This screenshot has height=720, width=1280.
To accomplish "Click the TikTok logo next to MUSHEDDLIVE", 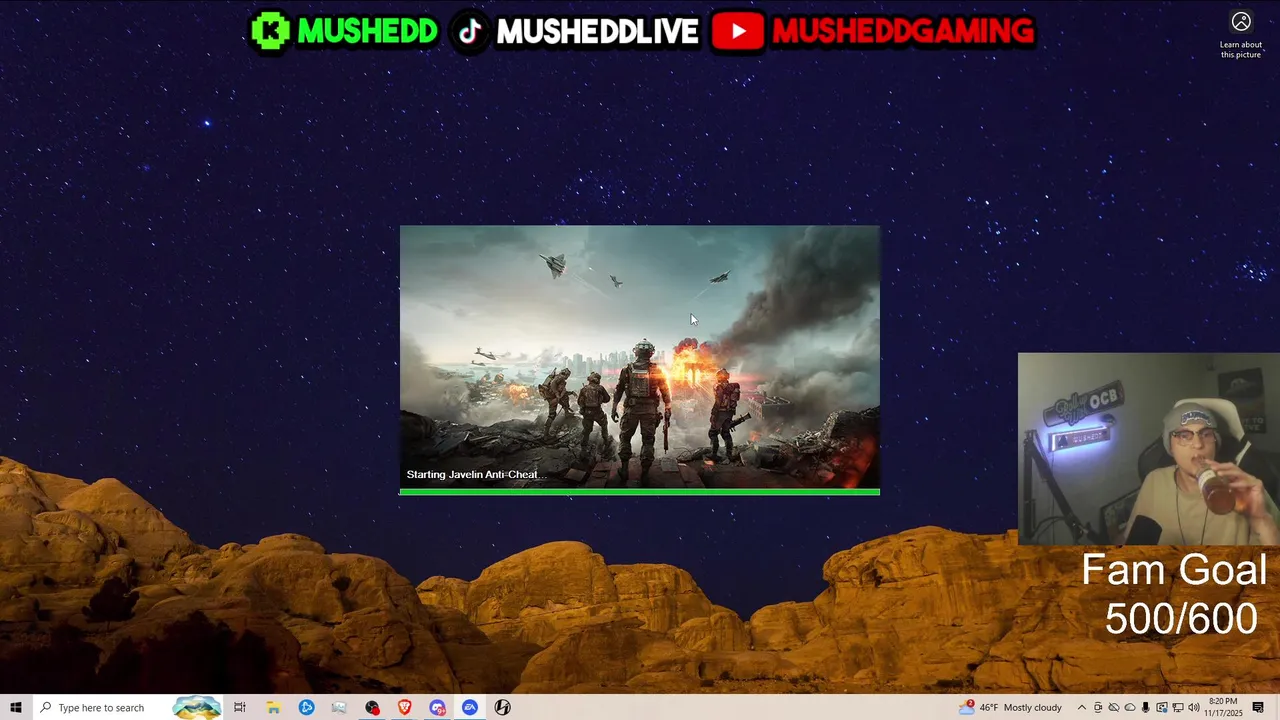I will [x=469, y=31].
